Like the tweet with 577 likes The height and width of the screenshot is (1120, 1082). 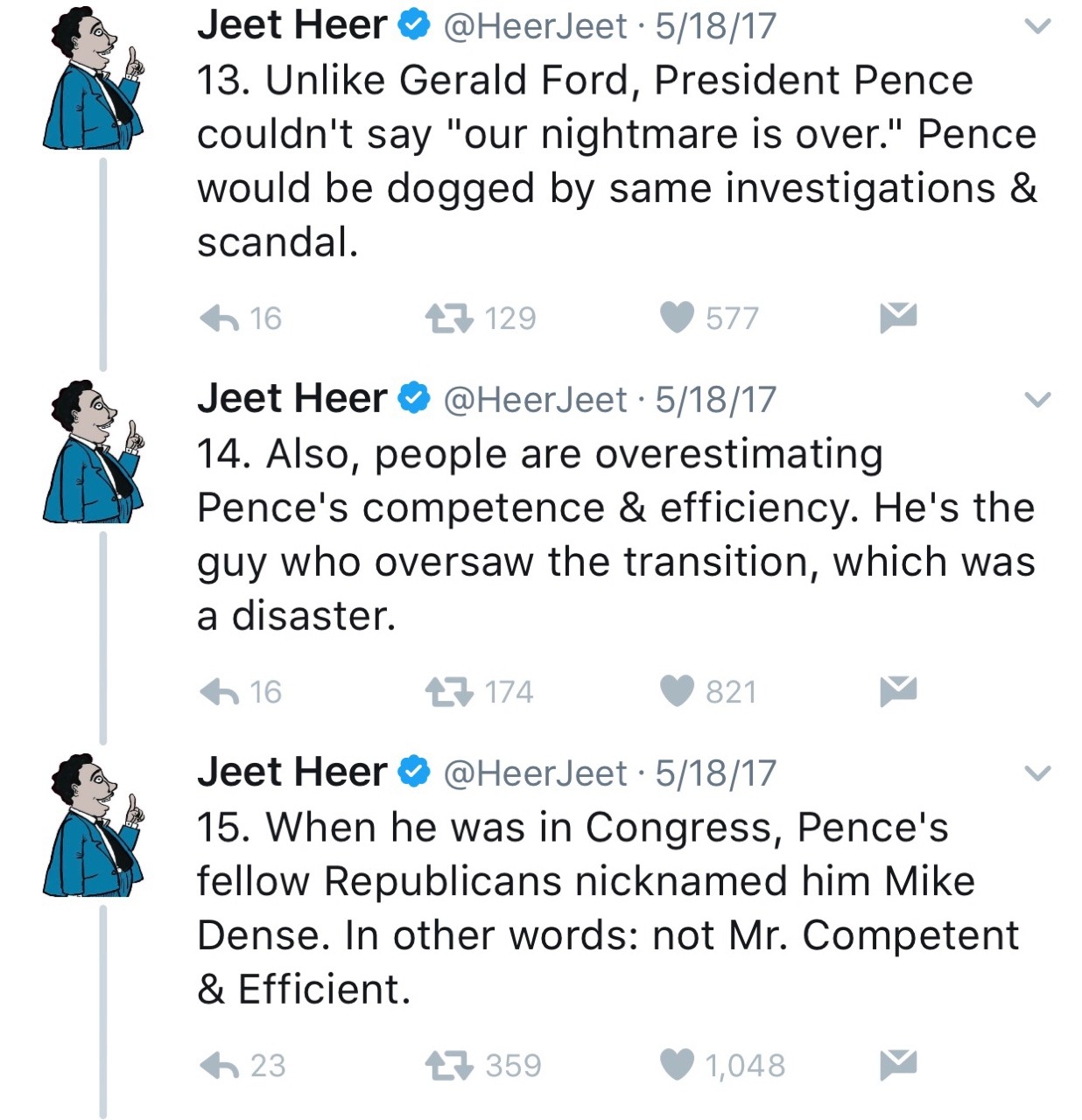pos(677,318)
